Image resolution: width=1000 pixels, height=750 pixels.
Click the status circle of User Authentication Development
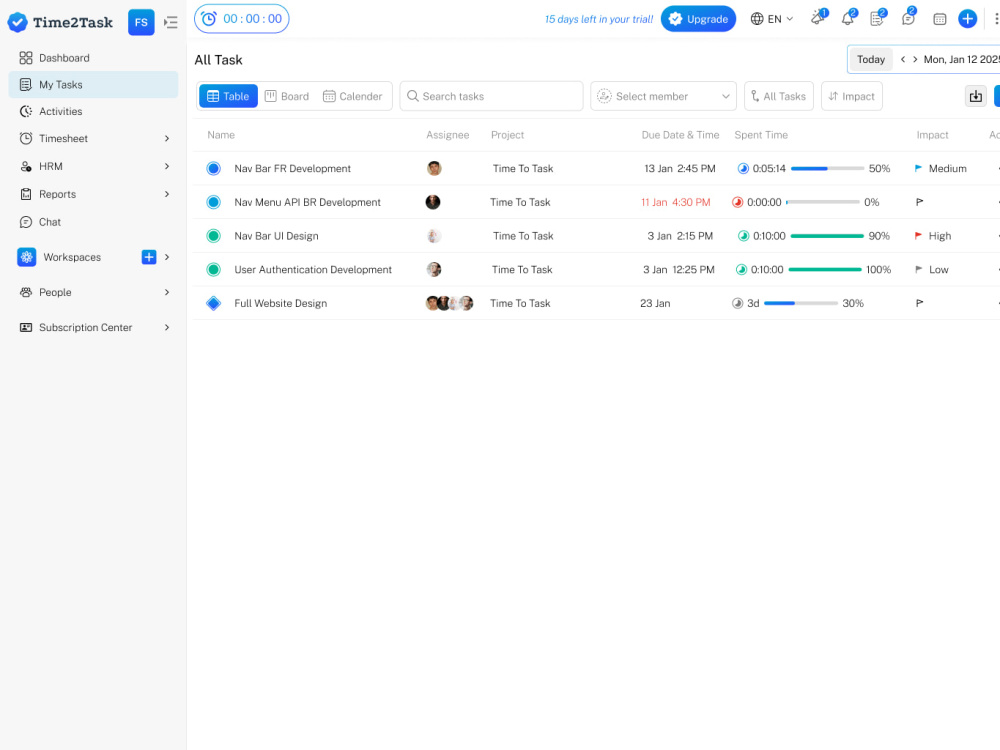[214, 270]
